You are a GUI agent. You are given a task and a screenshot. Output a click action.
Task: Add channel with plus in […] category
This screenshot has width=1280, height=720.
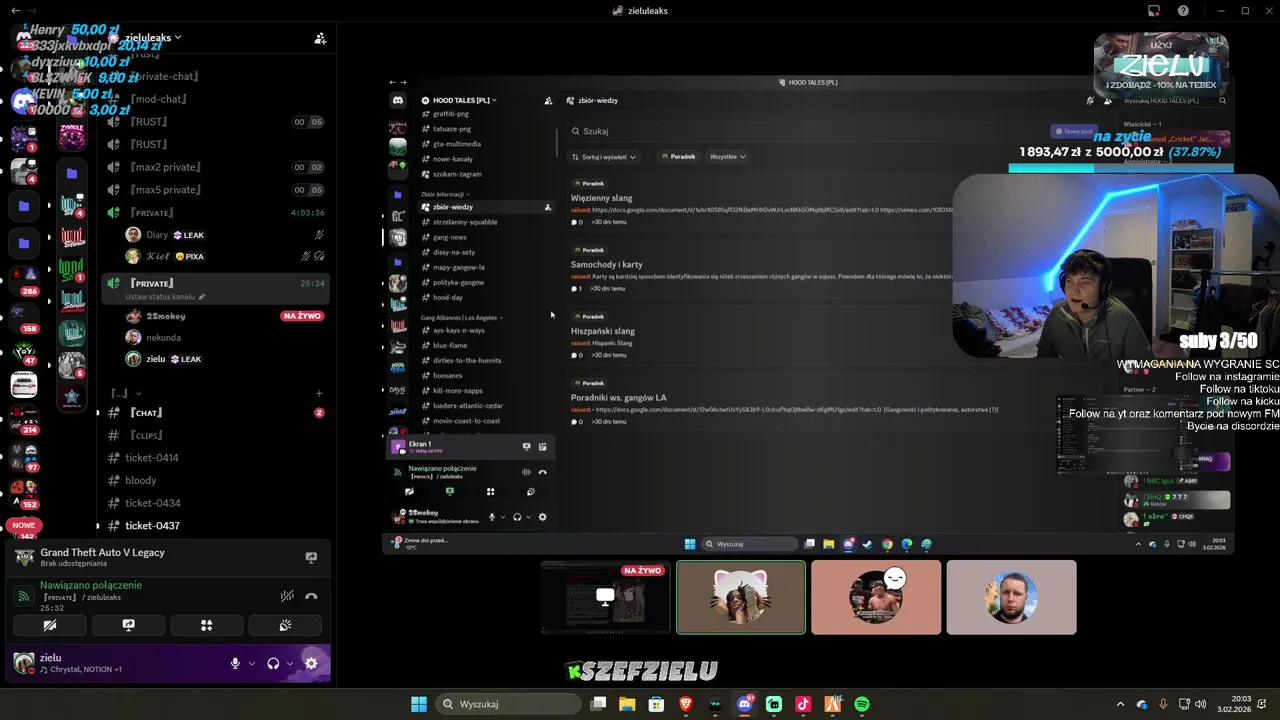coord(319,393)
